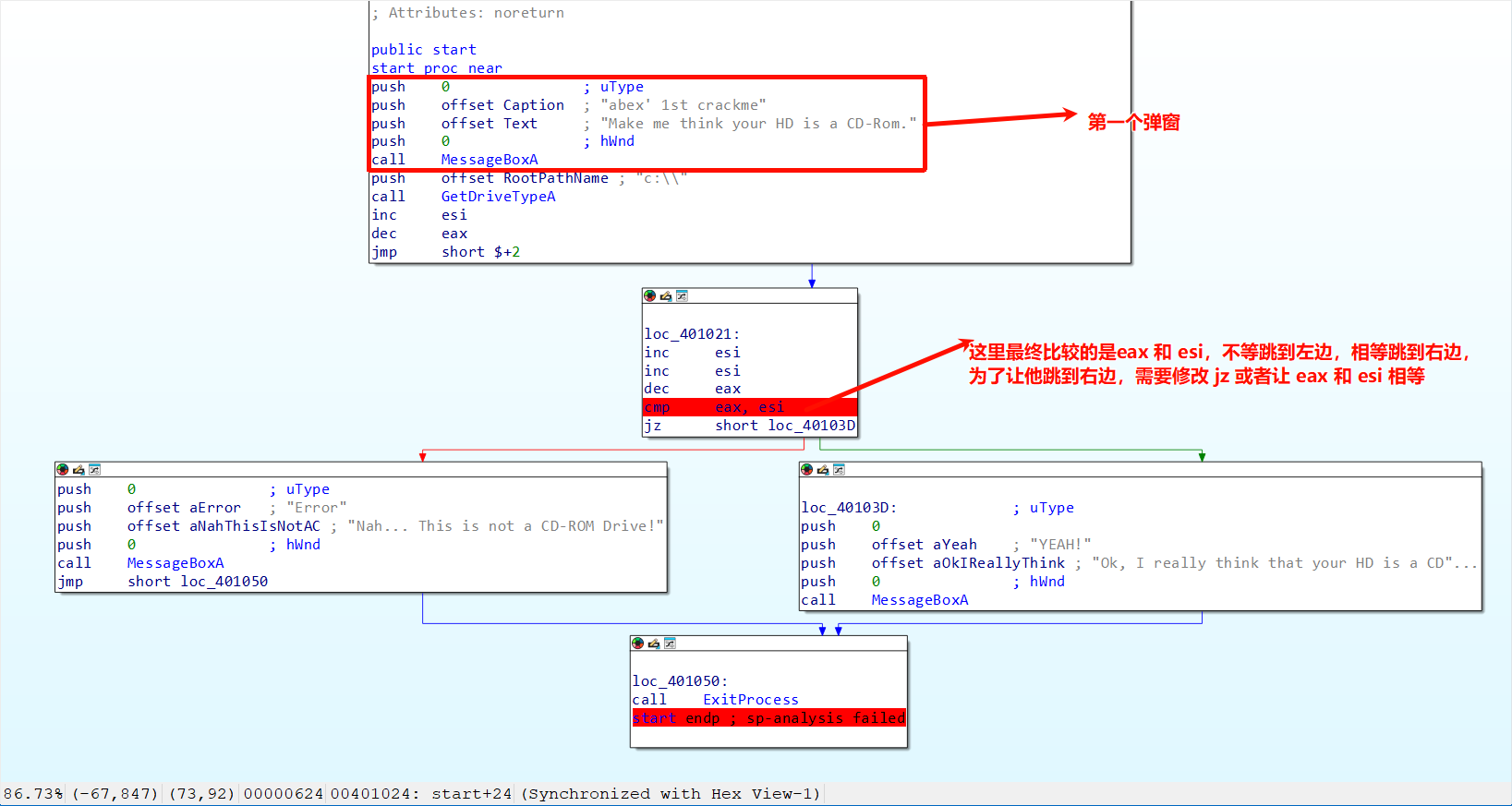Click the color icon on the loc_401021 node

coord(649,295)
